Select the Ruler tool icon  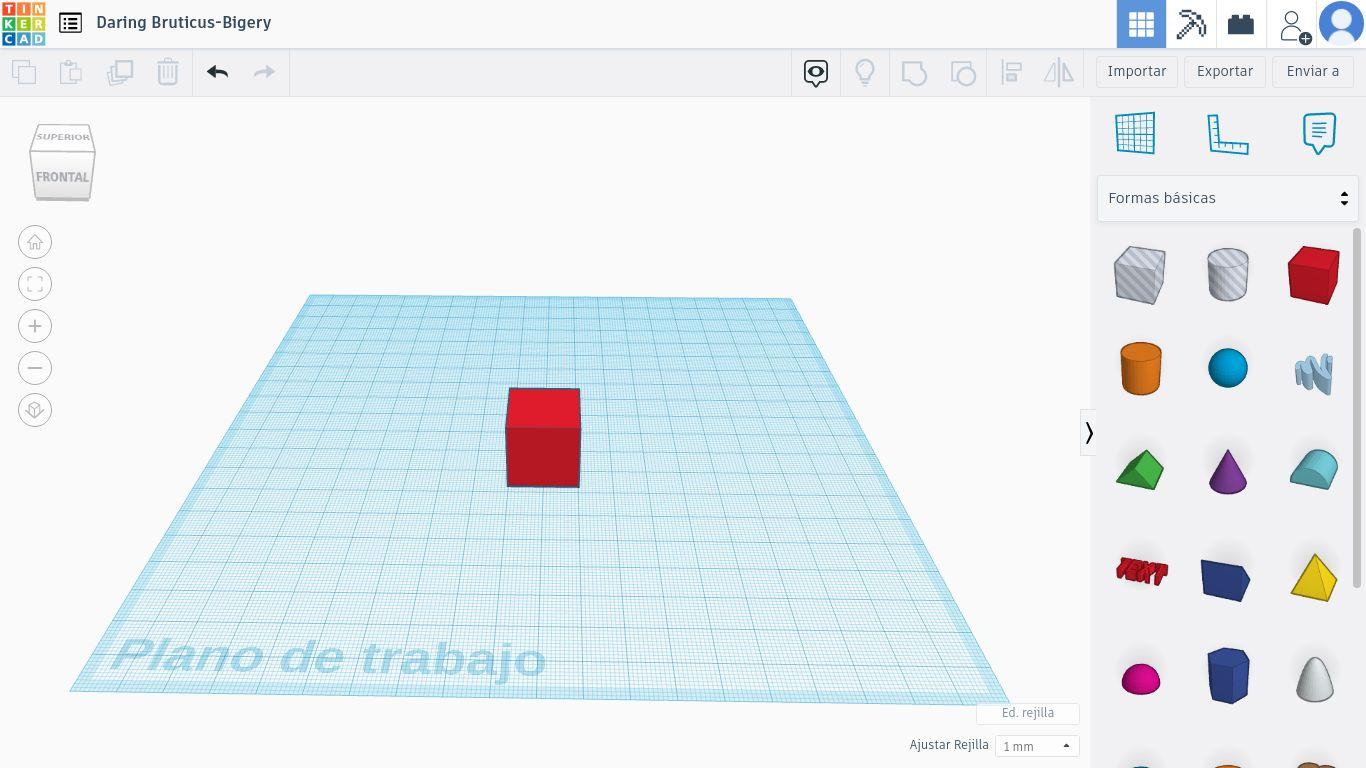tap(1228, 134)
